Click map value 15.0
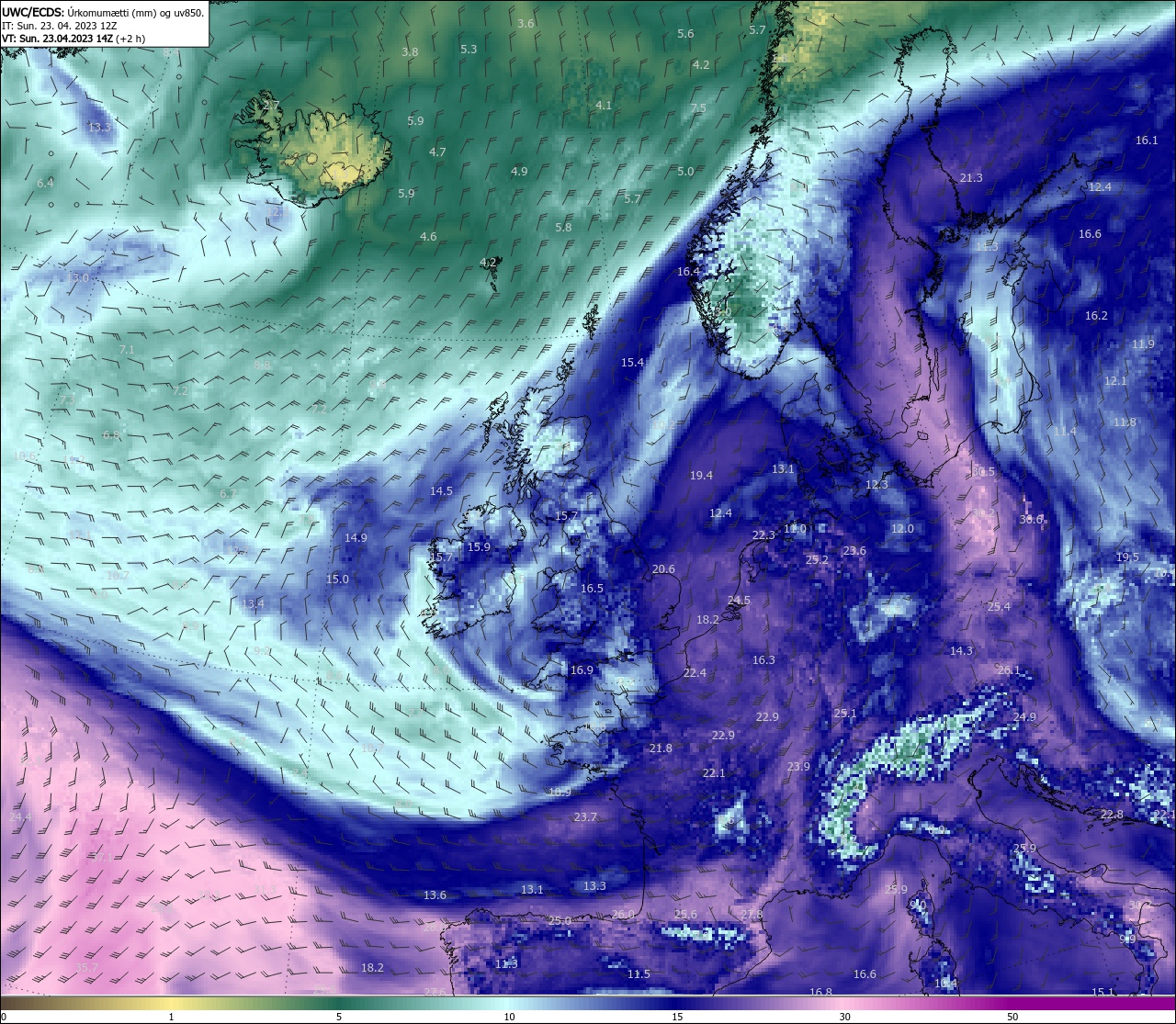The height and width of the screenshot is (1024, 1176). tap(337, 579)
